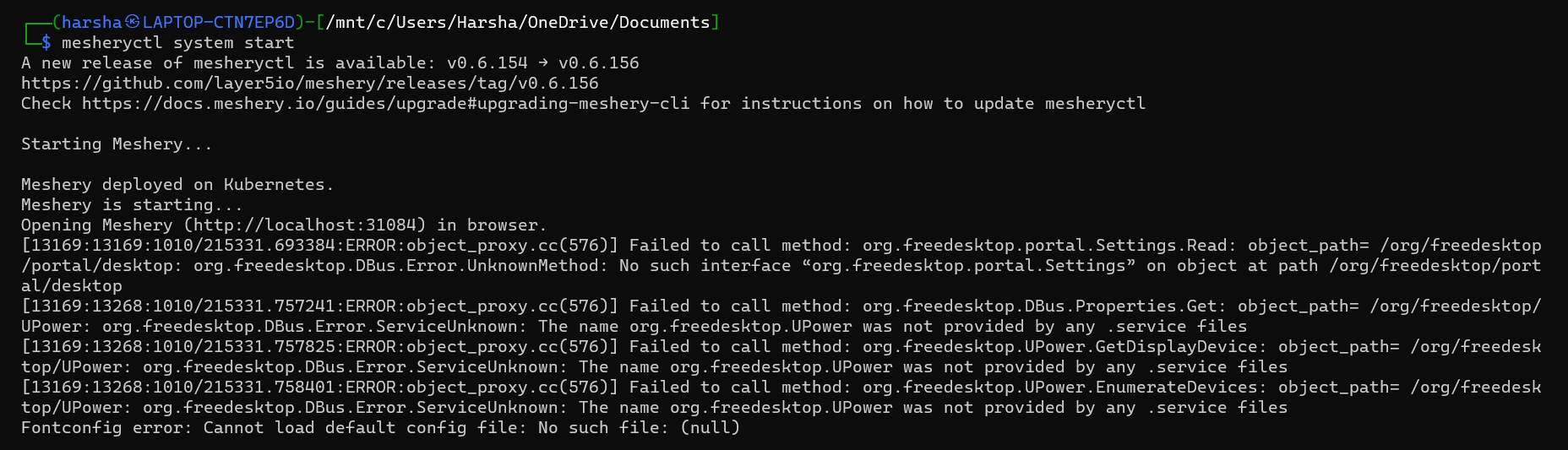Click the username harsha in the prompt
Viewport: 1568px width, 450px height.
click(x=92, y=23)
